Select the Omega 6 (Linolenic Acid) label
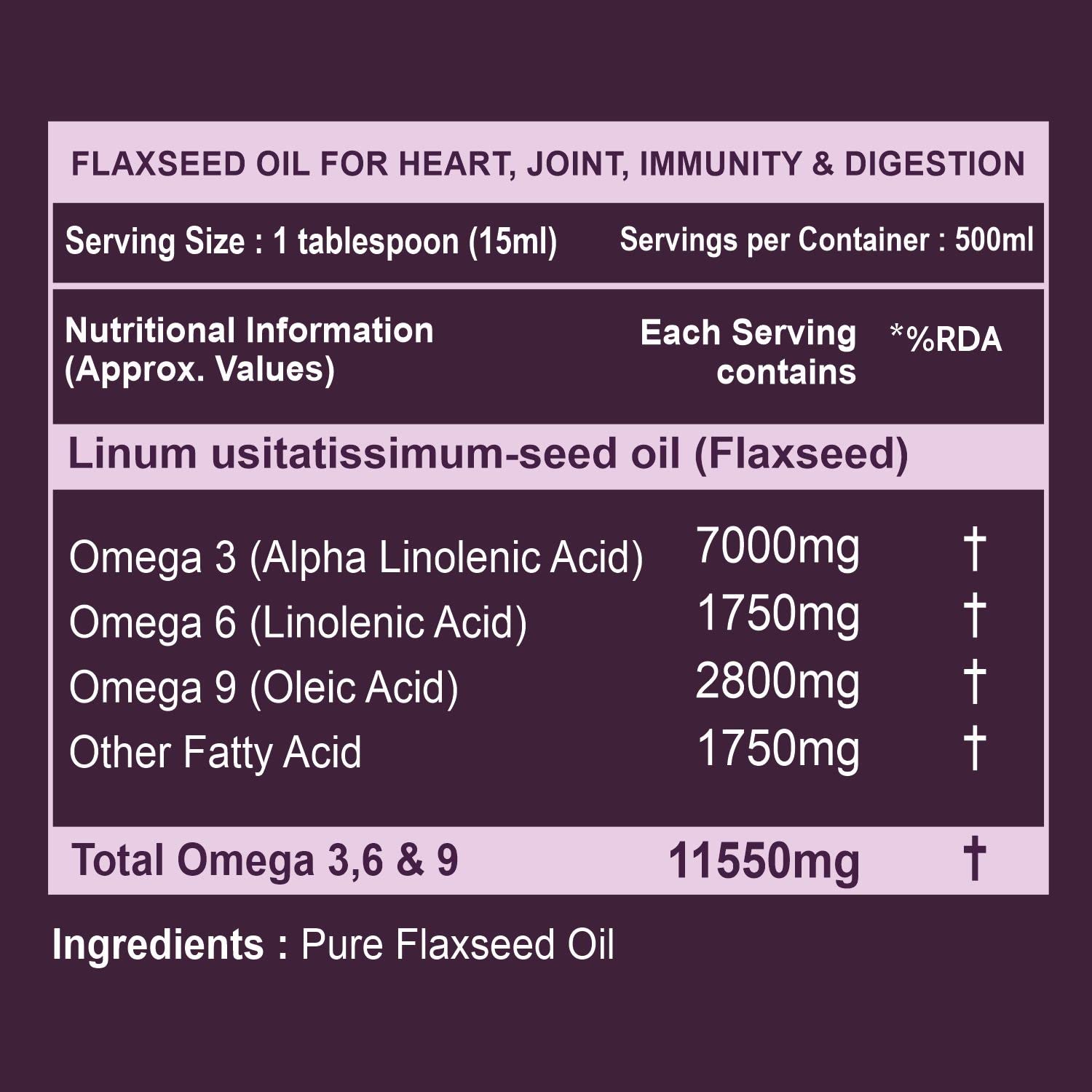Viewport: 1092px width, 1092px height. pos(298,623)
